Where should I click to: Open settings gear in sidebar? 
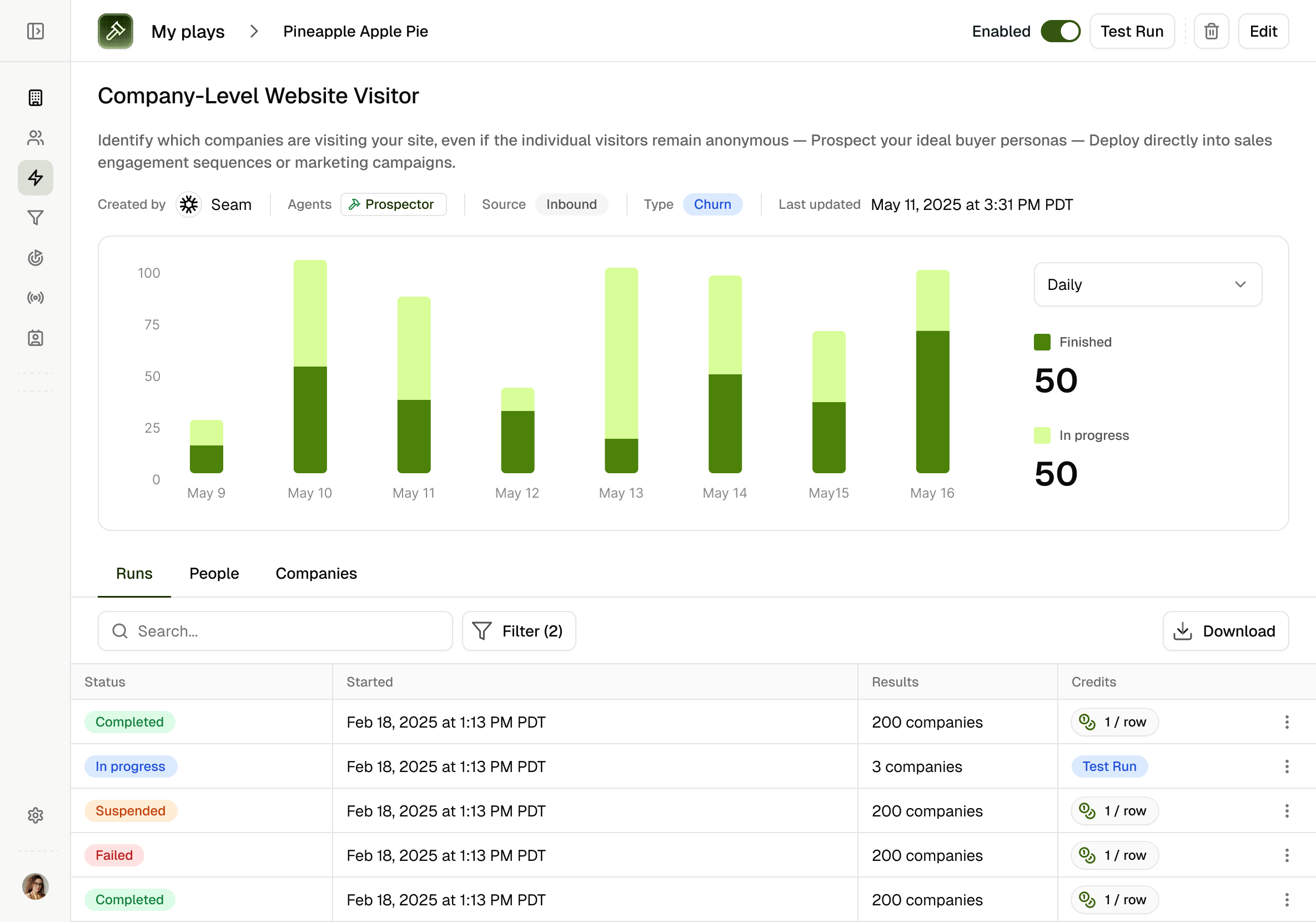click(36, 815)
